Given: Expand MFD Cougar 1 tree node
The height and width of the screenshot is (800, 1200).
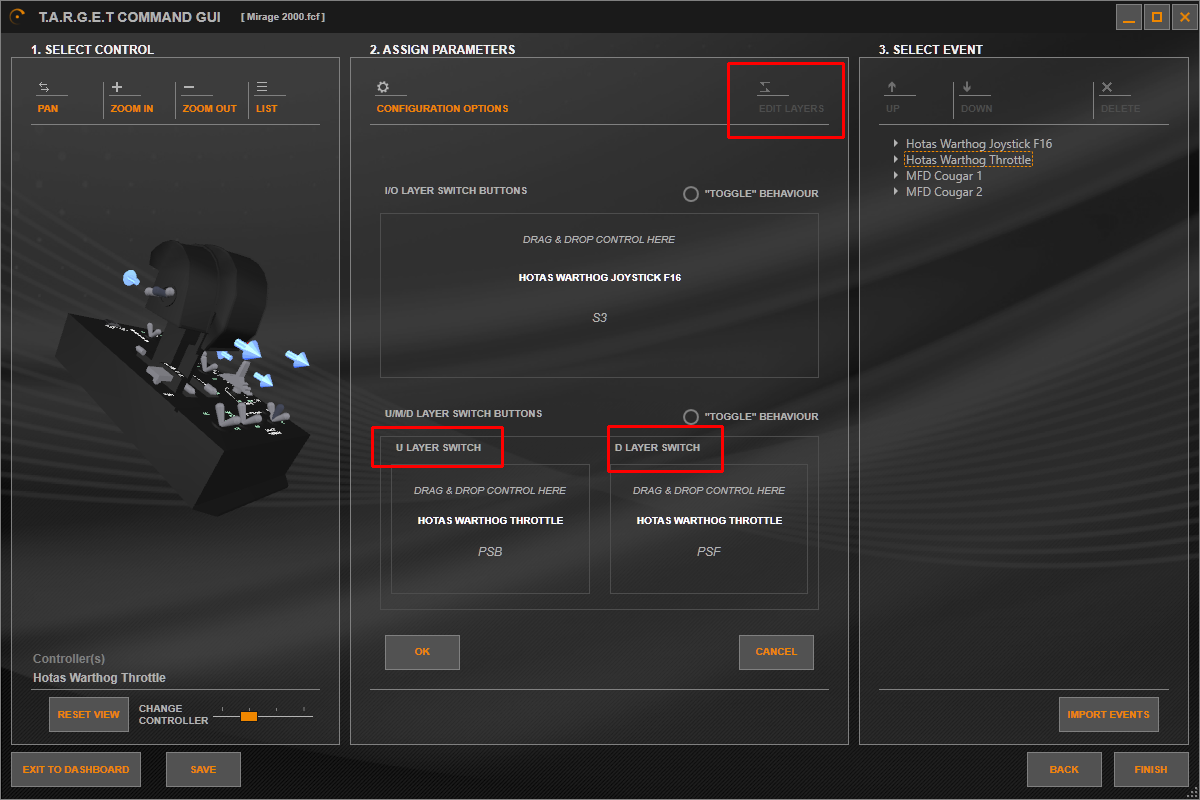Looking at the screenshot, I should pyautogui.click(x=896, y=176).
